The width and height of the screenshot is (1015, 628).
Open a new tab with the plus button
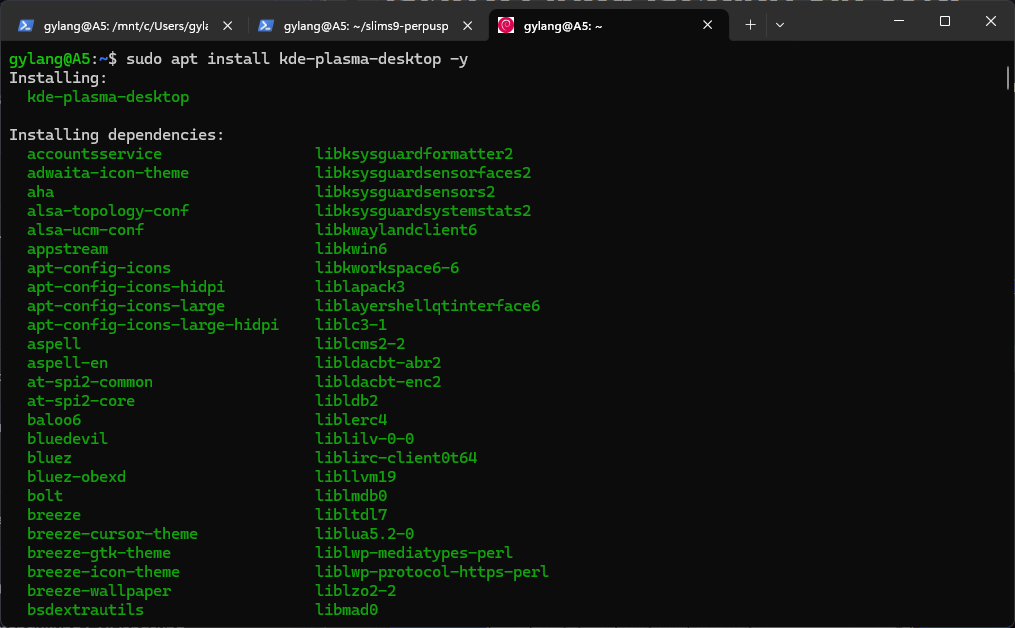click(x=750, y=25)
